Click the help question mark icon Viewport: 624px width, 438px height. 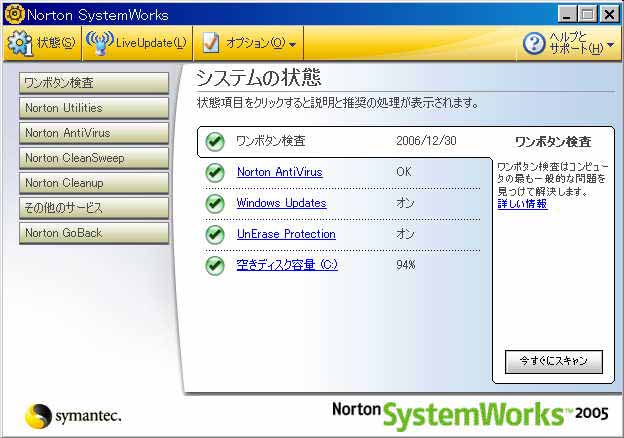point(534,43)
